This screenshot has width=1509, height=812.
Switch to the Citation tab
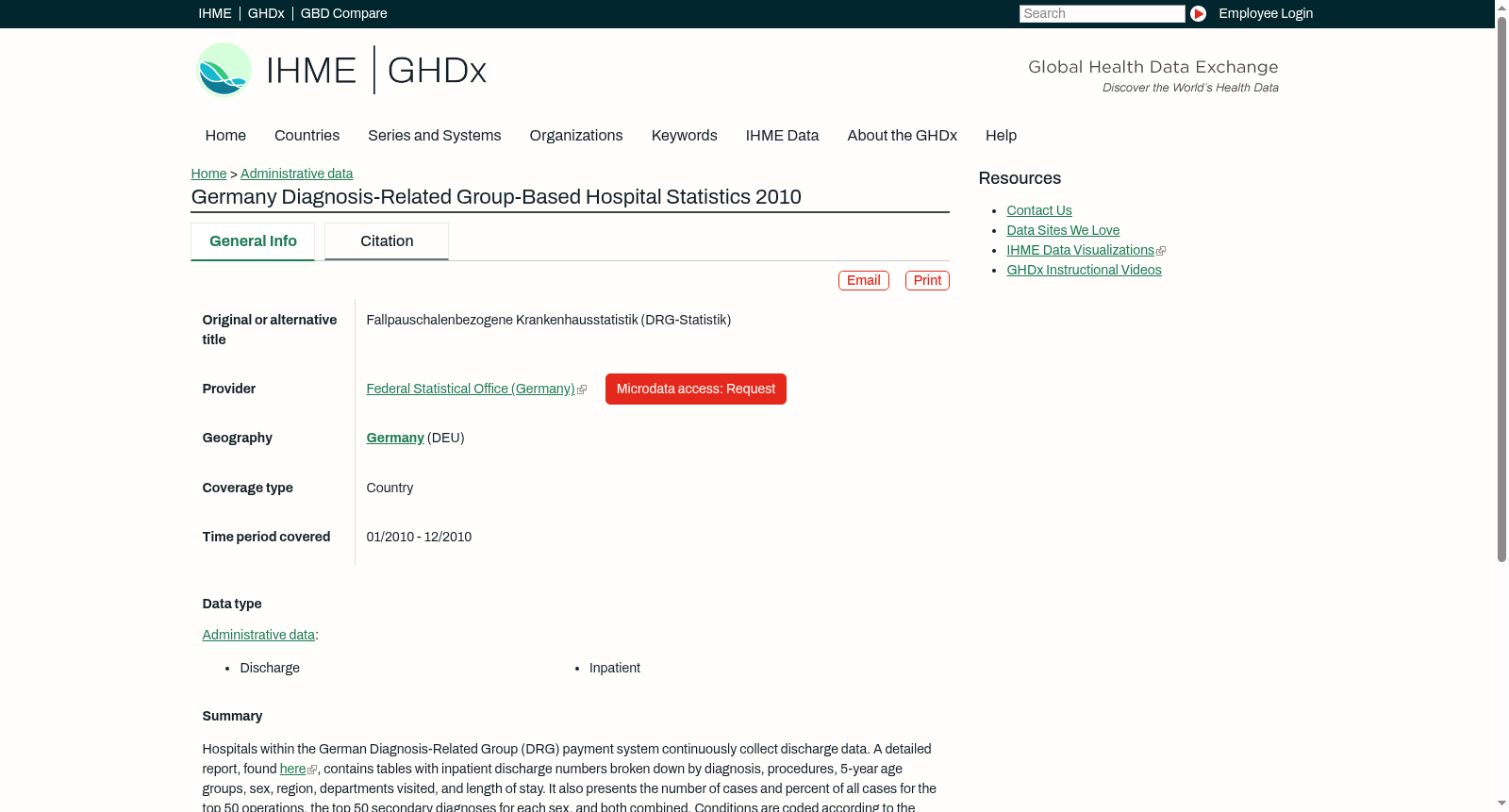coord(387,241)
